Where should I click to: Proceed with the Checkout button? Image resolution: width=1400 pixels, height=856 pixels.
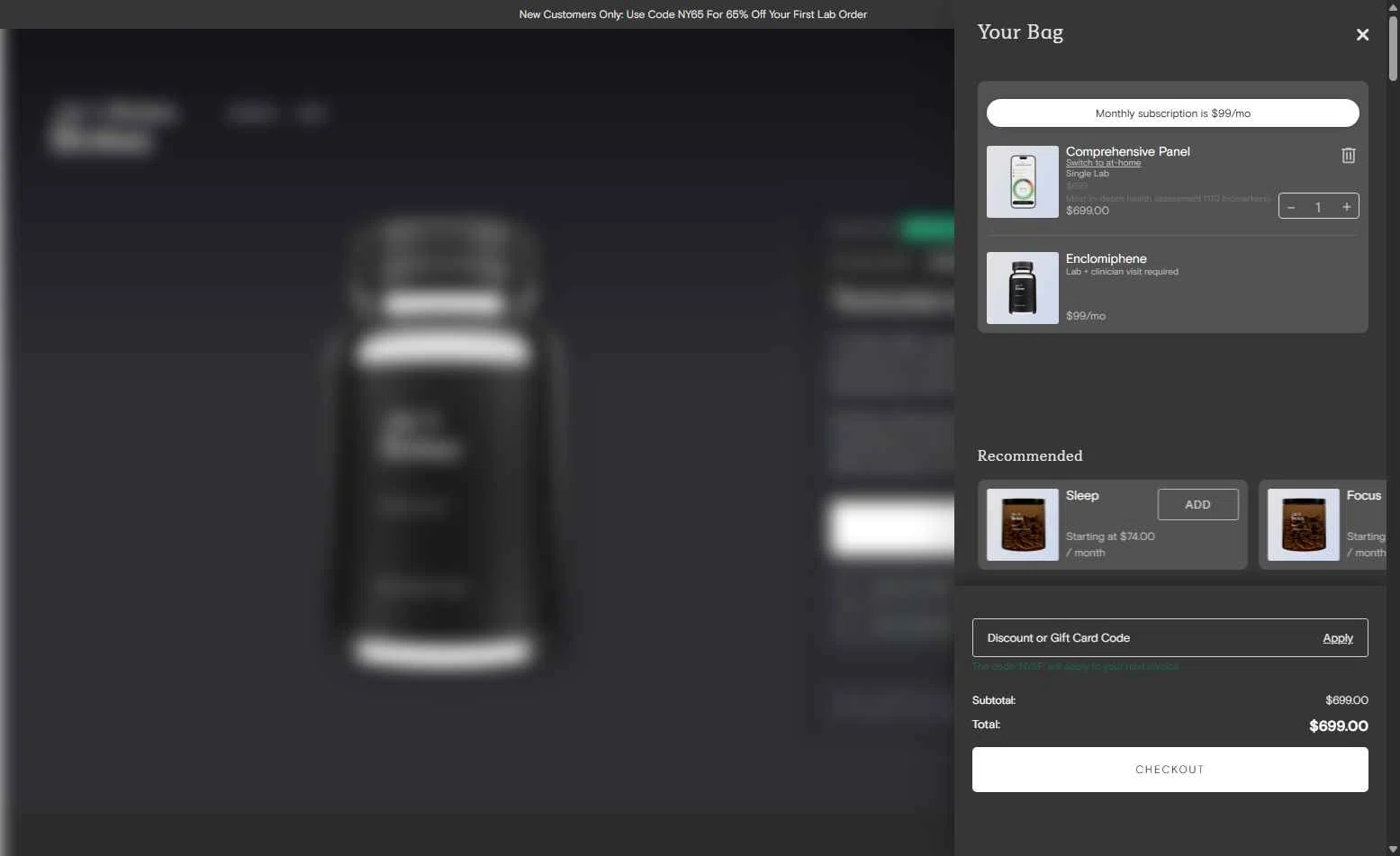point(1170,770)
